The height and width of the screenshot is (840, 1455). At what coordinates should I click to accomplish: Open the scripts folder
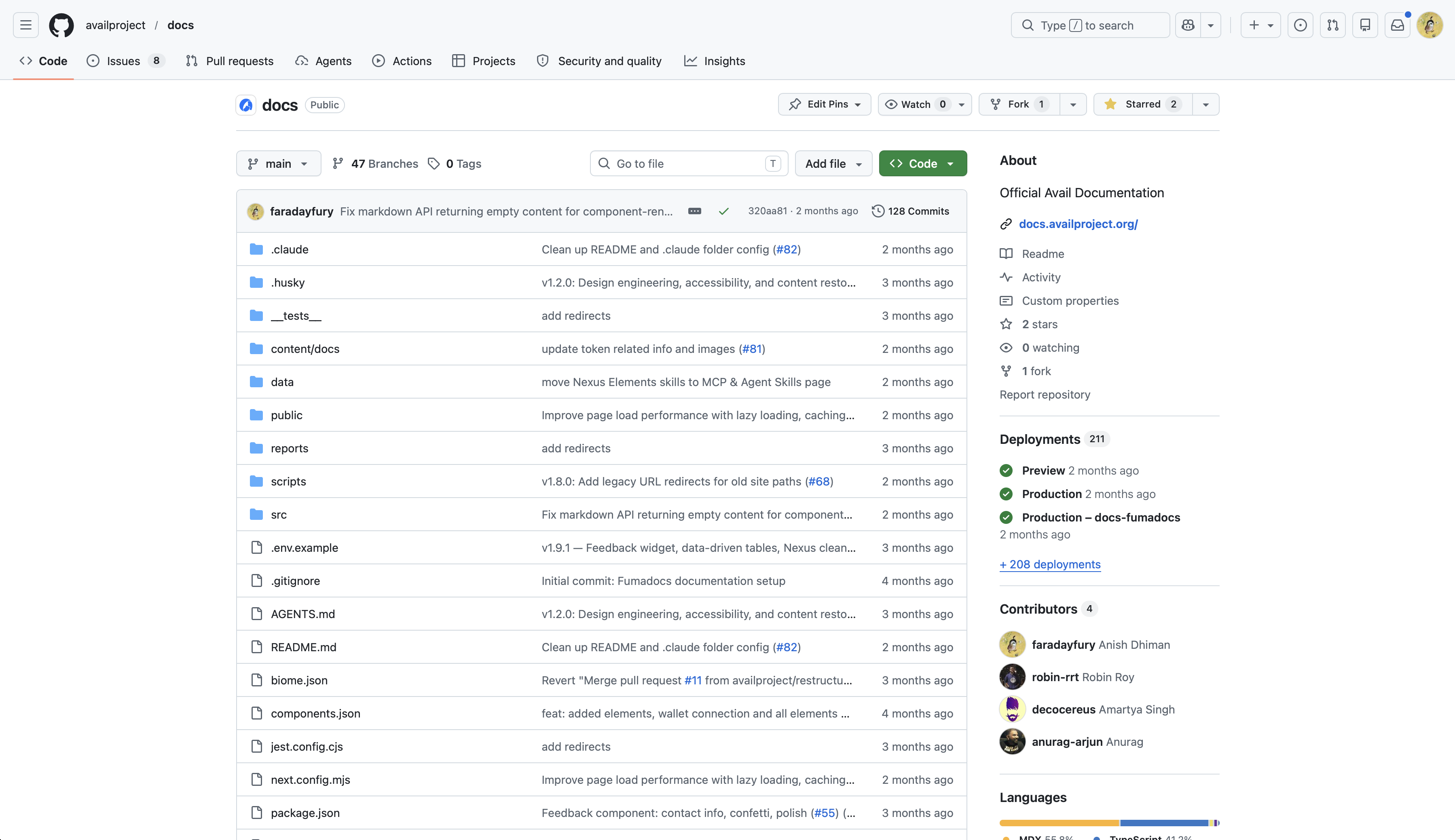point(288,482)
